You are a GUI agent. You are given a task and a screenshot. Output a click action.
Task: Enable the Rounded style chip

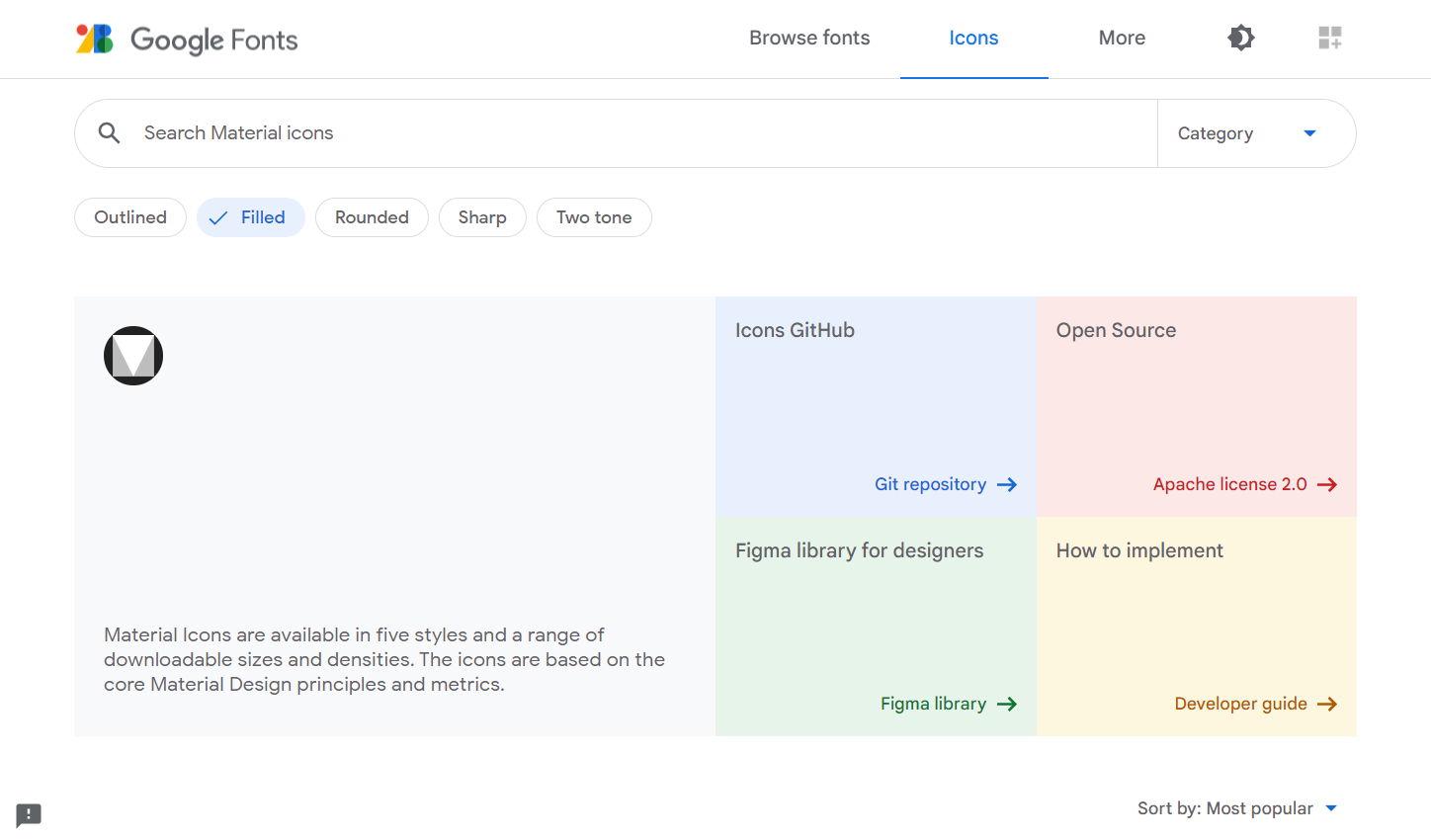point(372,217)
